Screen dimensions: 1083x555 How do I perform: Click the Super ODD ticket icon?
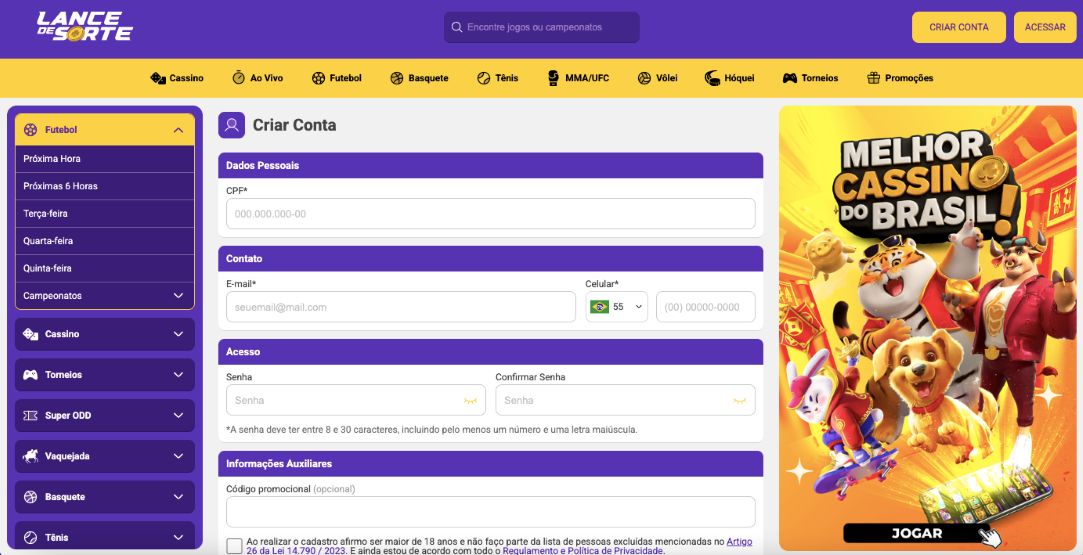(30, 416)
